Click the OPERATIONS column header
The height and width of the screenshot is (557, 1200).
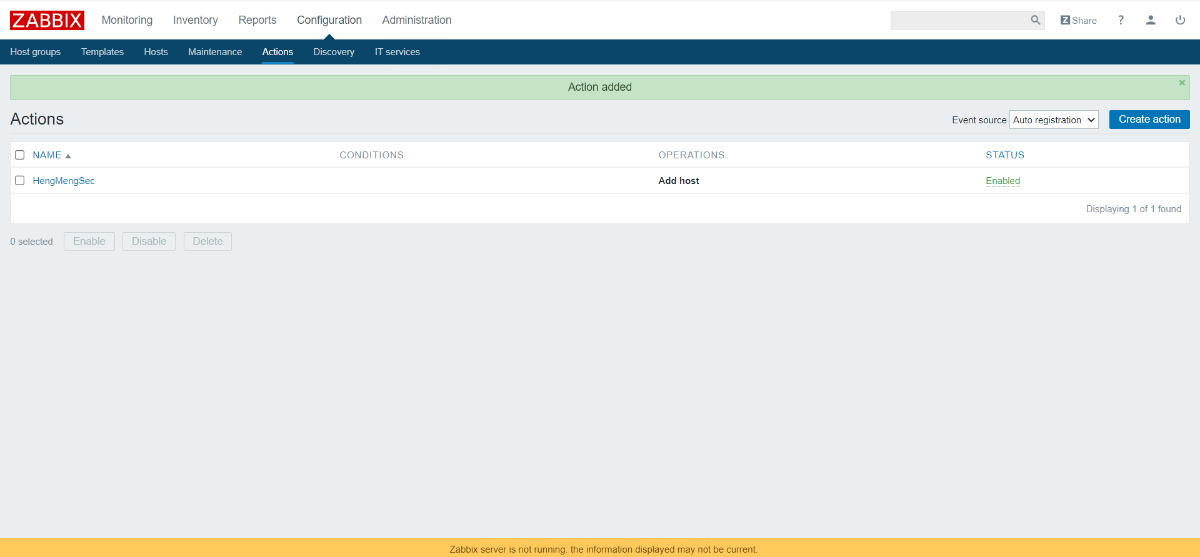(x=691, y=155)
